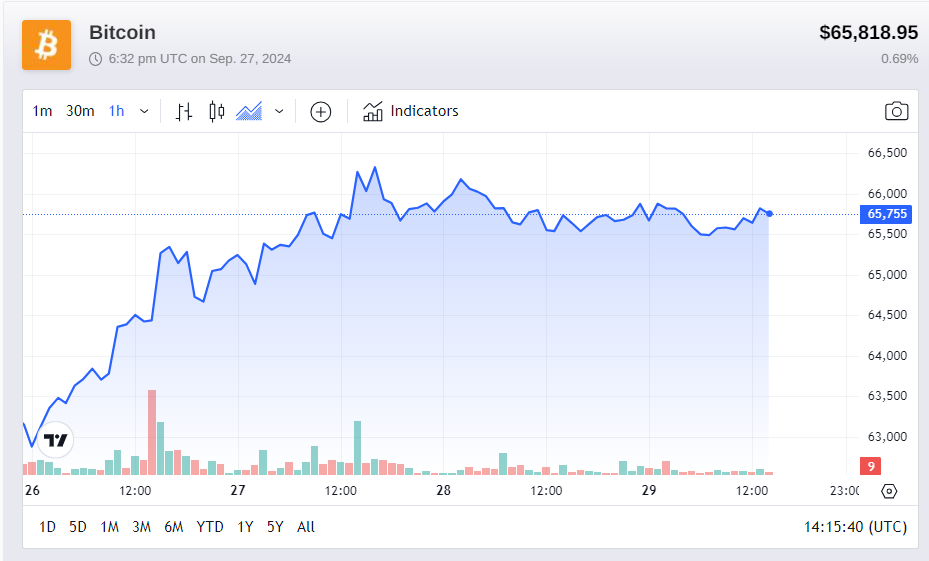Select the 5D date range

coord(78,527)
